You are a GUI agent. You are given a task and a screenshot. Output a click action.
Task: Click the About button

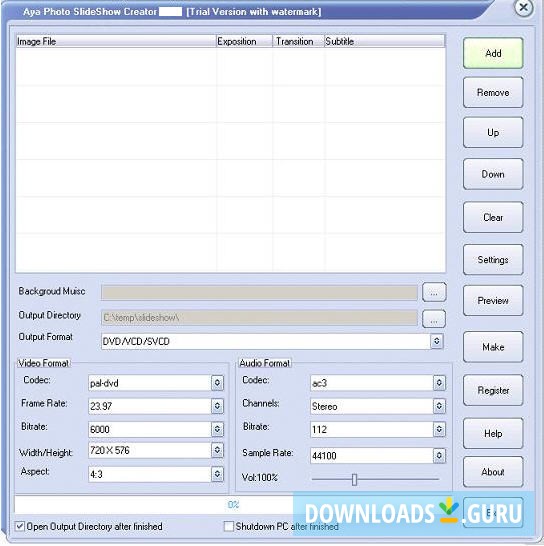[493, 472]
